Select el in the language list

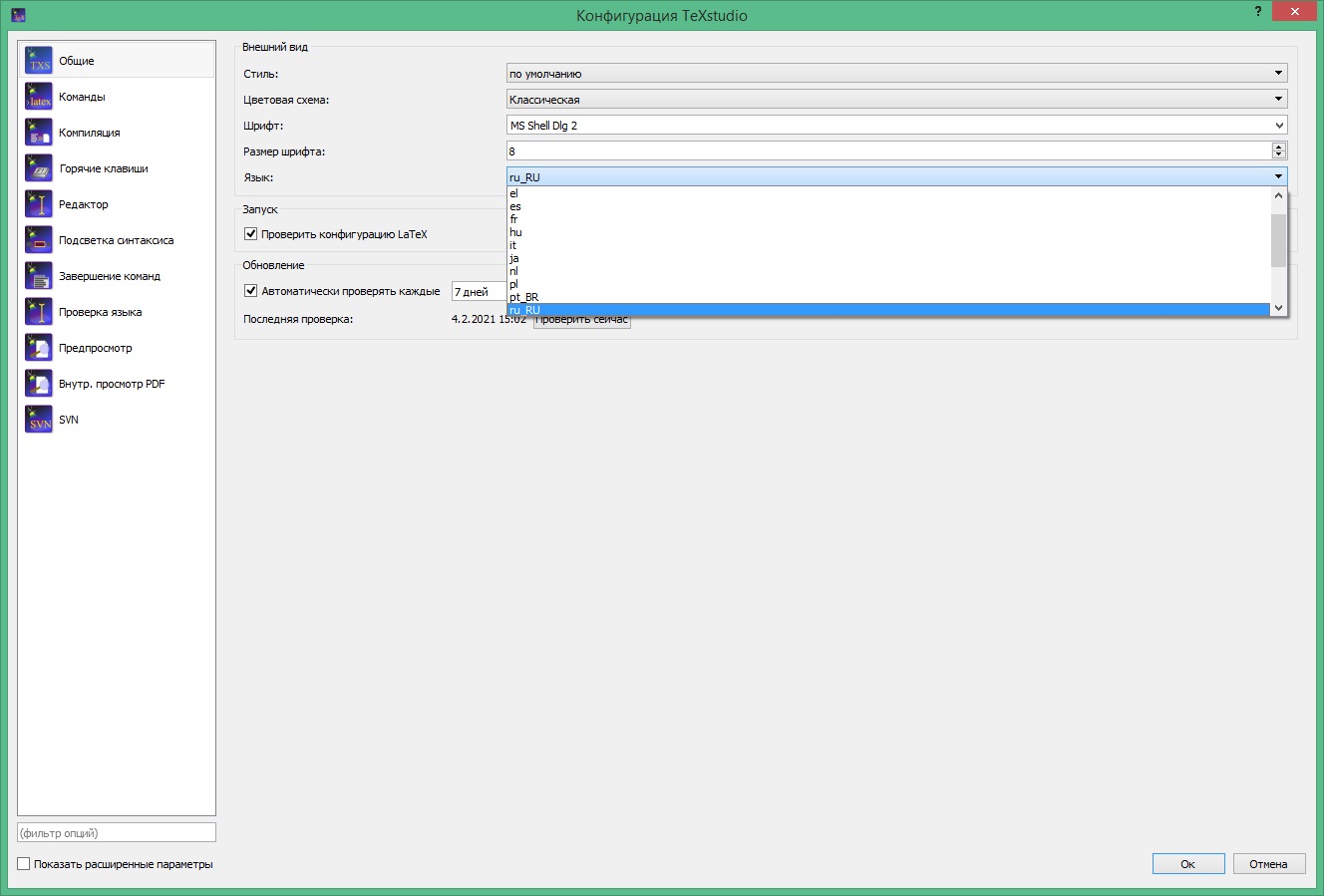pos(888,193)
